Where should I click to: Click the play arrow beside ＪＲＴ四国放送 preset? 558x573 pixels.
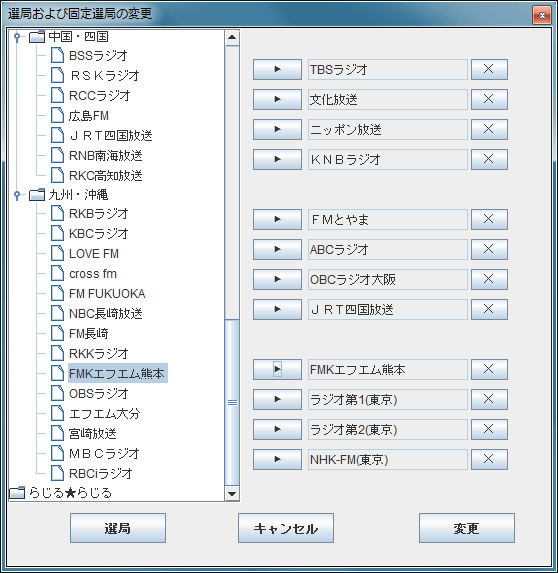277,309
